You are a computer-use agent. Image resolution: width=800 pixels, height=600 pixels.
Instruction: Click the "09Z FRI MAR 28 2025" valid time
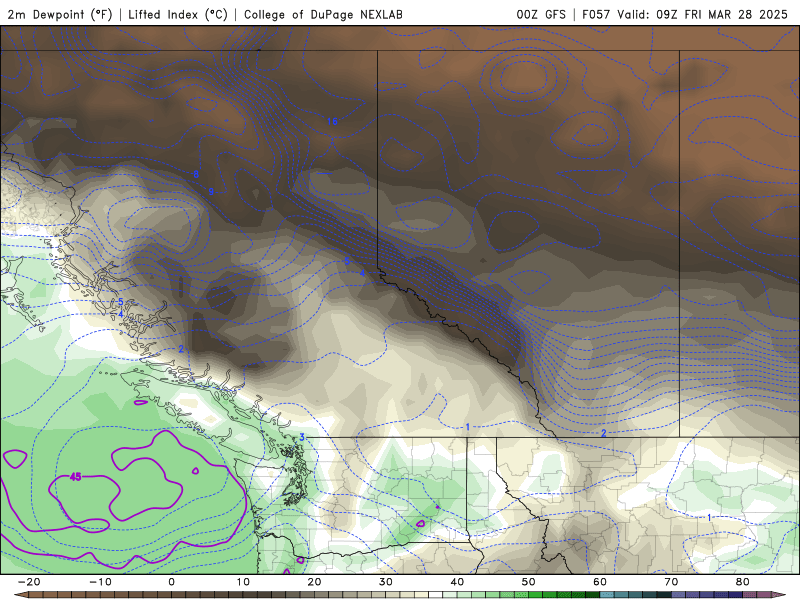click(x=722, y=14)
